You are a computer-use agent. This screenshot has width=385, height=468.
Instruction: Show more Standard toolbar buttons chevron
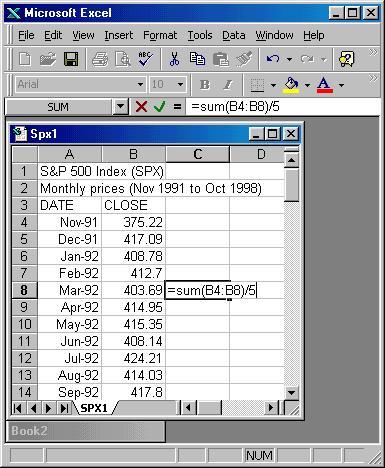pos(373,52)
